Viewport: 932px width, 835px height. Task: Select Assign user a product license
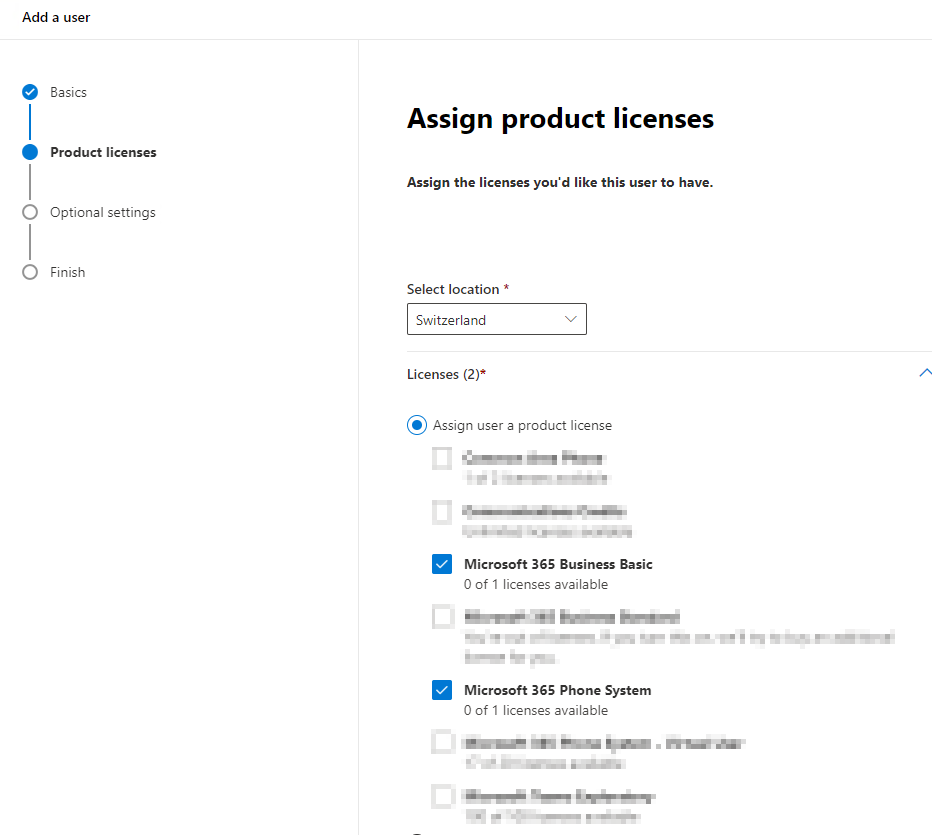tap(417, 425)
